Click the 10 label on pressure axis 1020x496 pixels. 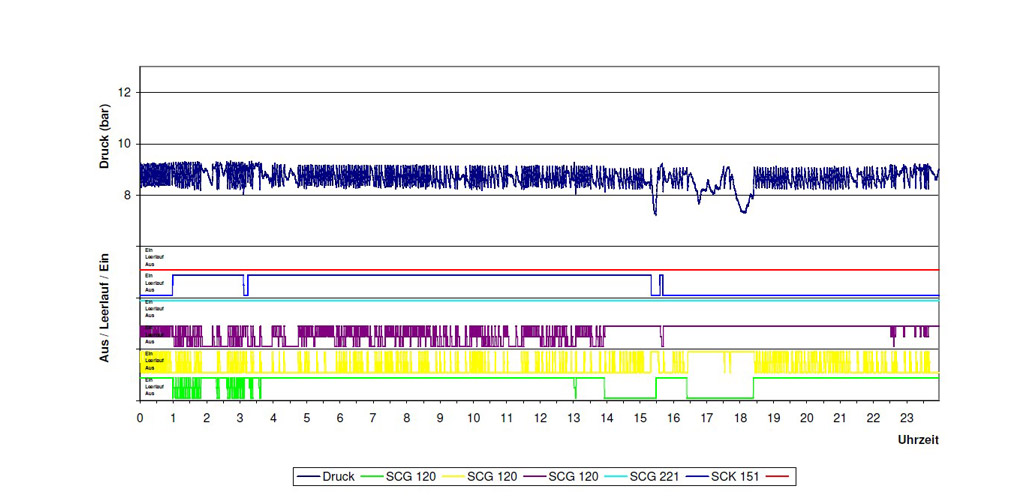pos(126,145)
